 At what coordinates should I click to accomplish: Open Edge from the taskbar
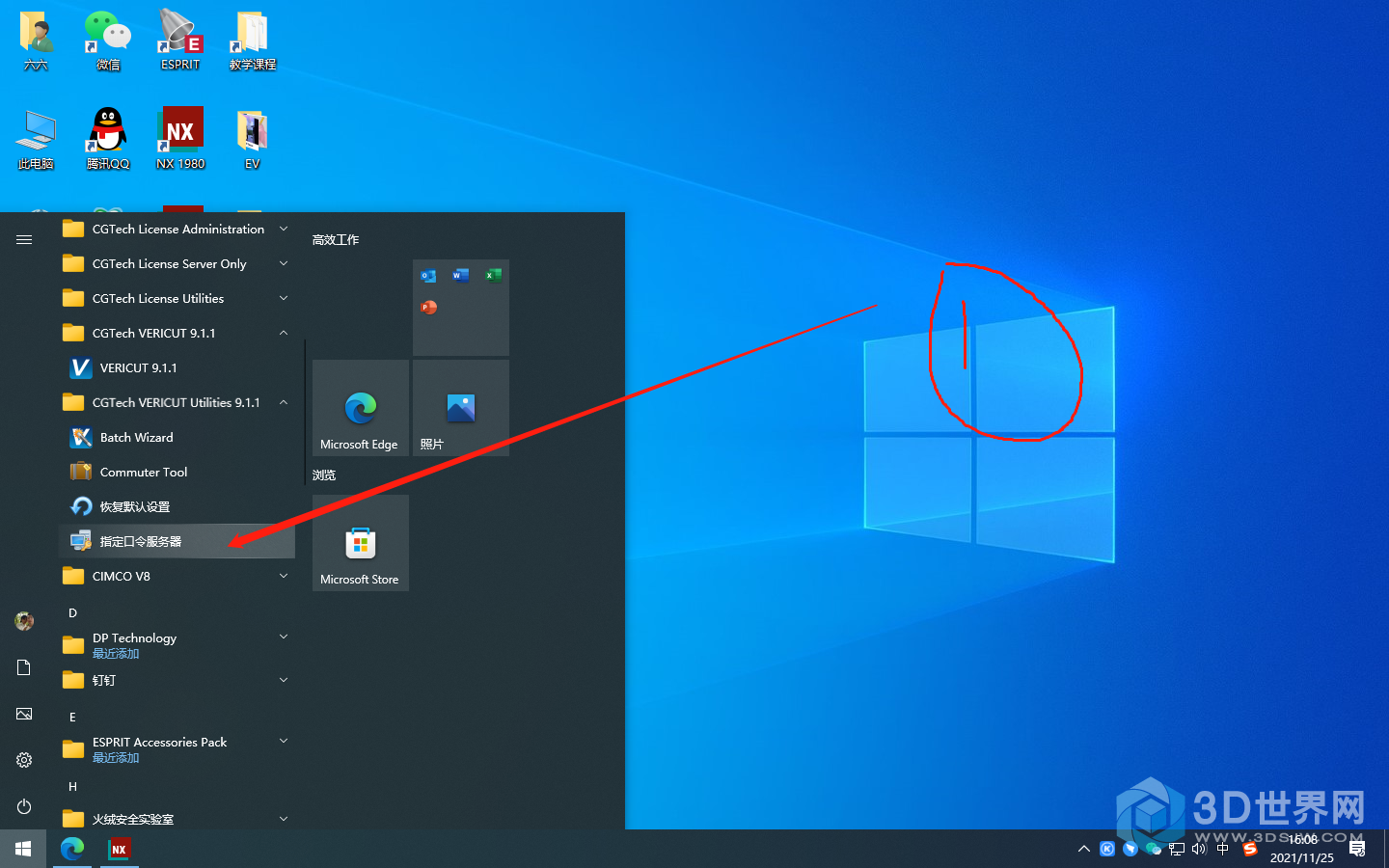click(72, 849)
